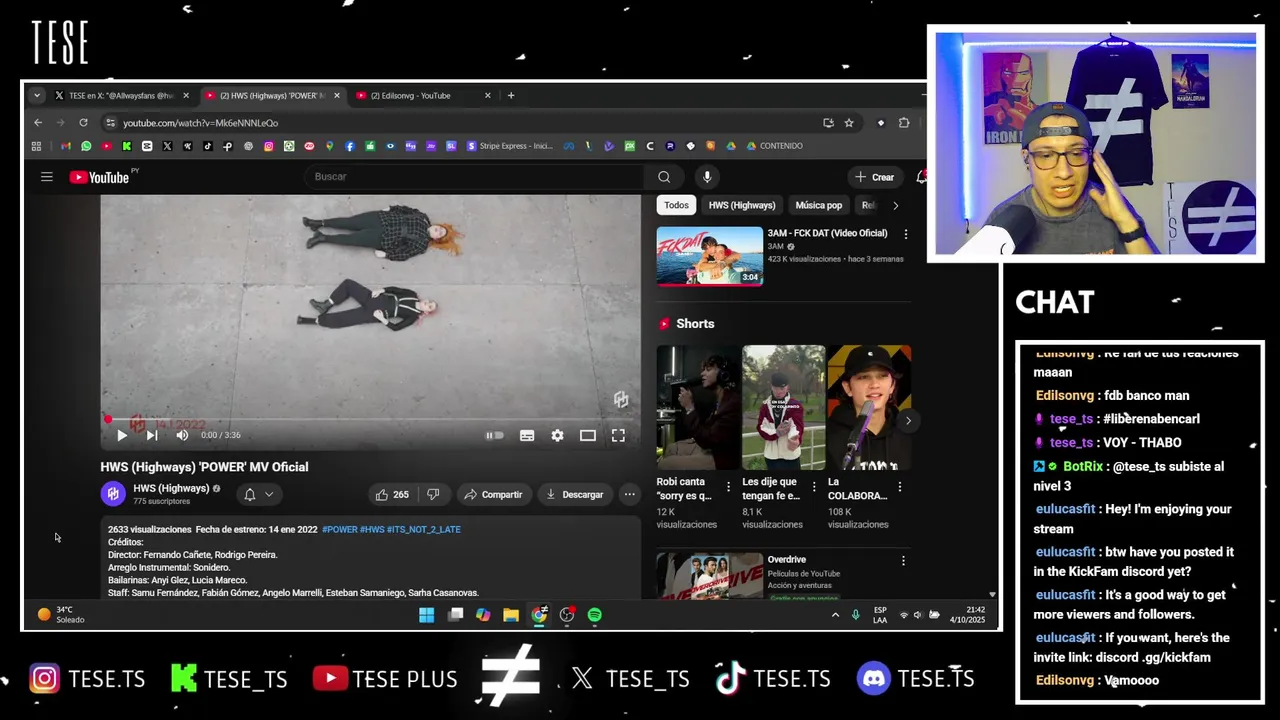Click the Compartir button
The image size is (1280, 720).
point(493,494)
